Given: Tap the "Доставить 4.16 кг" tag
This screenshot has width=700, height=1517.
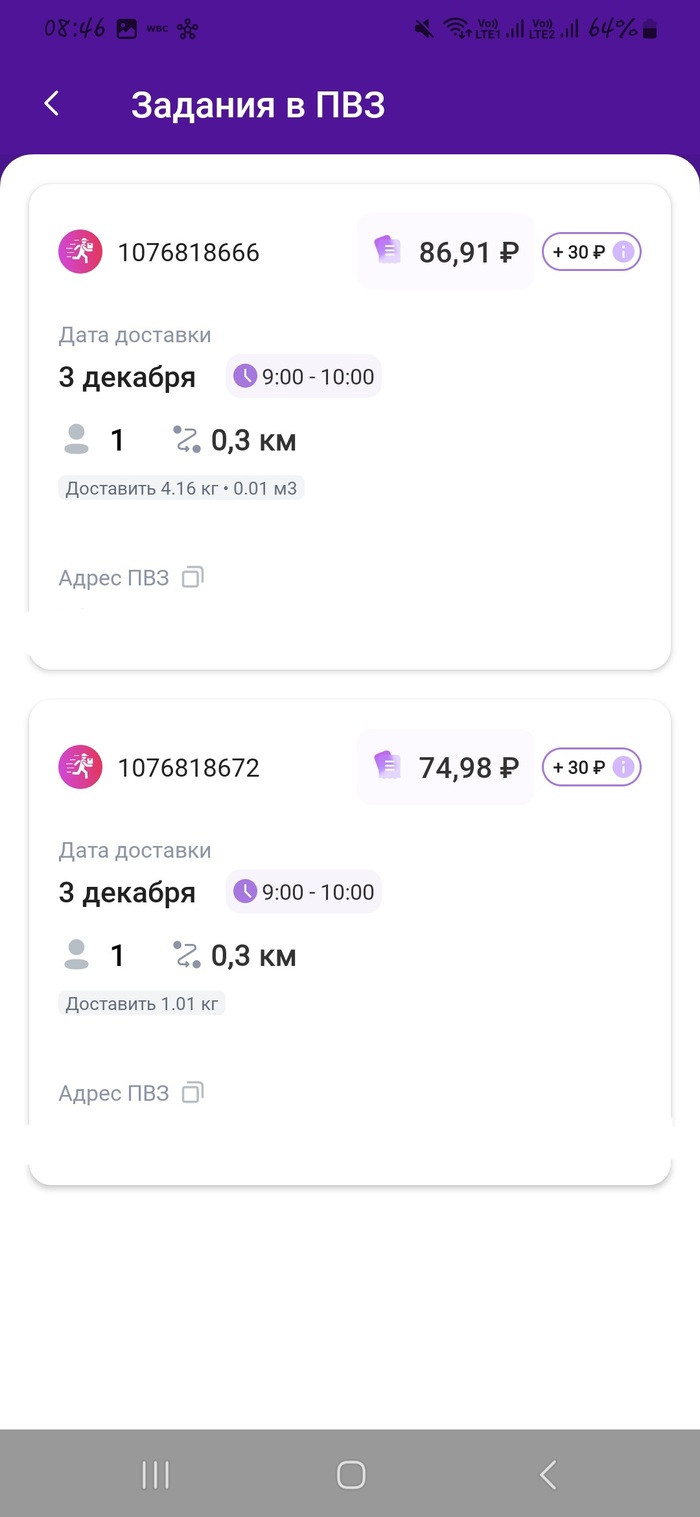Looking at the screenshot, I should pyautogui.click(x=181, y=489).
